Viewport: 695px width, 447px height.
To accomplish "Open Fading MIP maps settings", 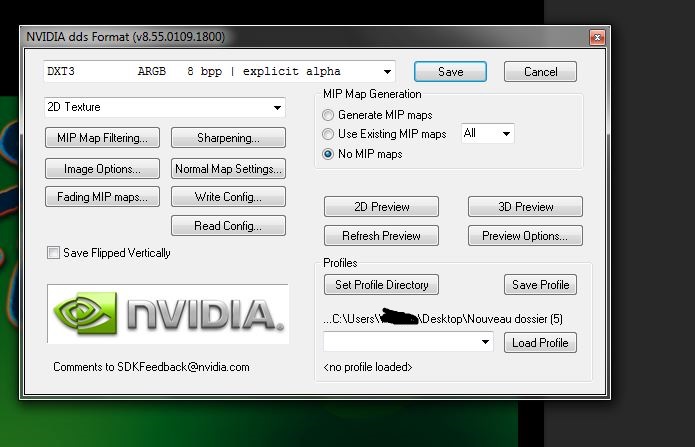I will click(x=102, y=197).
